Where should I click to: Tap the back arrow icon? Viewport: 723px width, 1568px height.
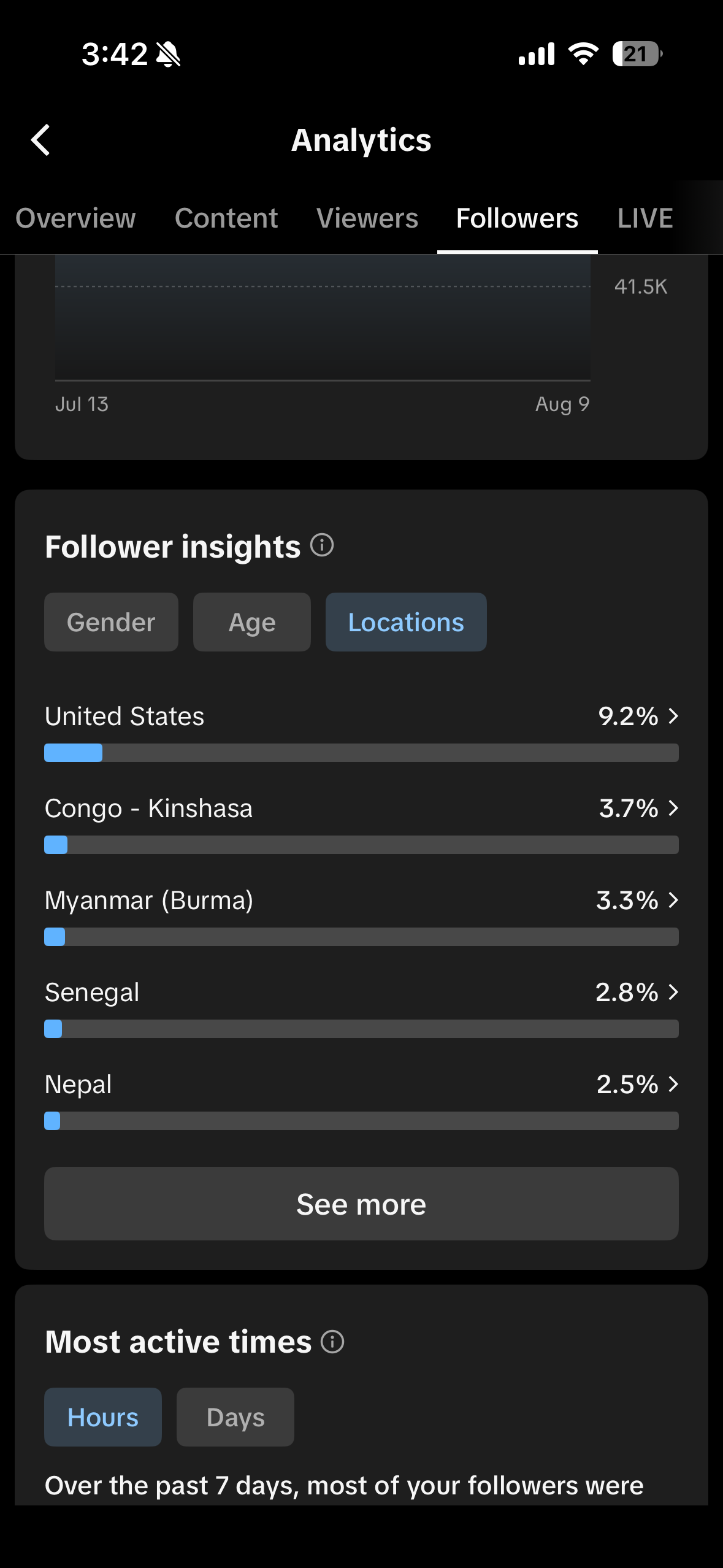point(40,140)
